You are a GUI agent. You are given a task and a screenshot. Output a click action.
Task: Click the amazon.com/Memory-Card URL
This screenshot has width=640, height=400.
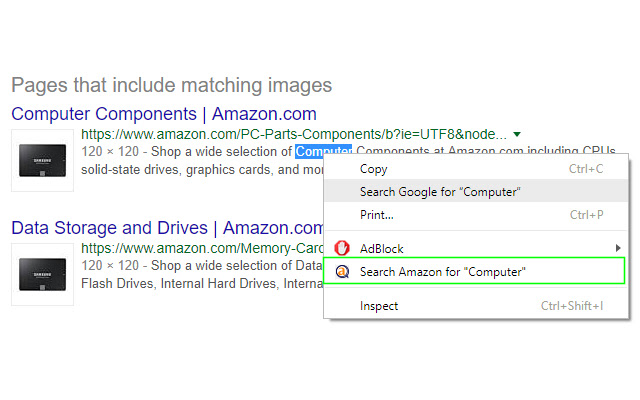tap(202, 247)
